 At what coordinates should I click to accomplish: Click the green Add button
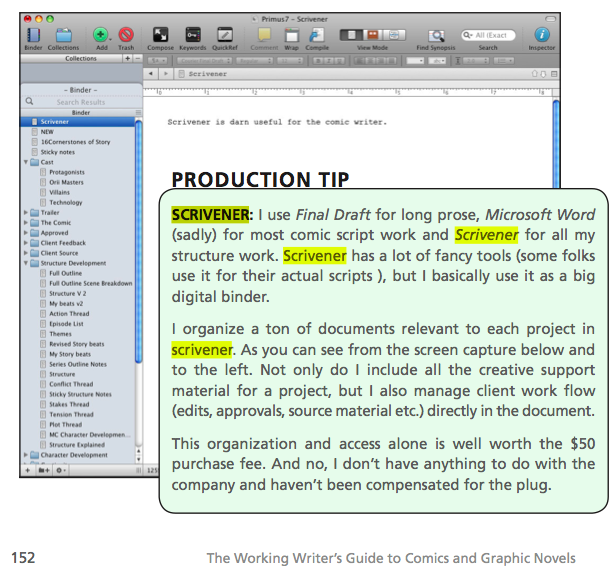click(x=101, y=35)
